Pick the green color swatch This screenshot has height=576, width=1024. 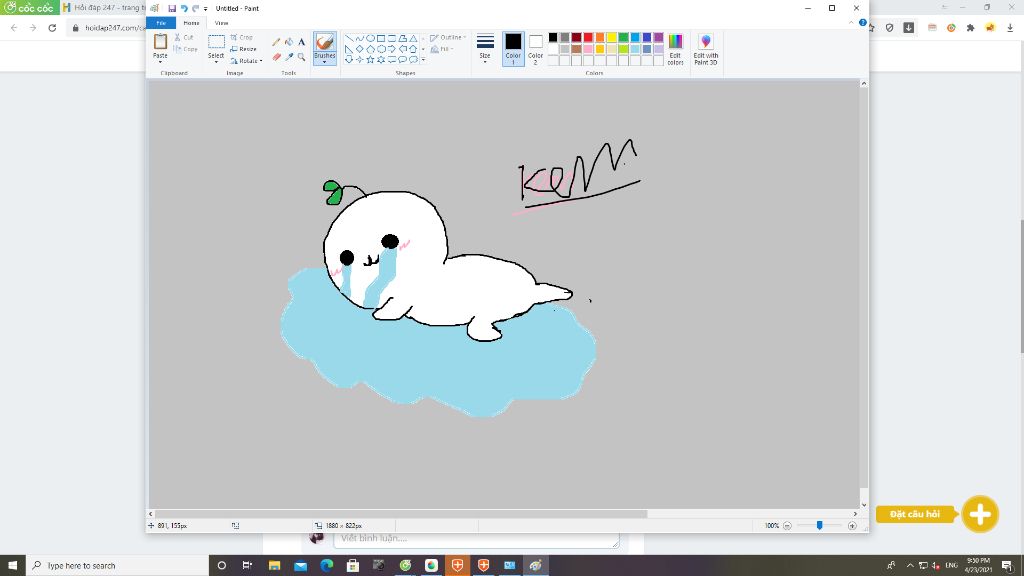624,37
